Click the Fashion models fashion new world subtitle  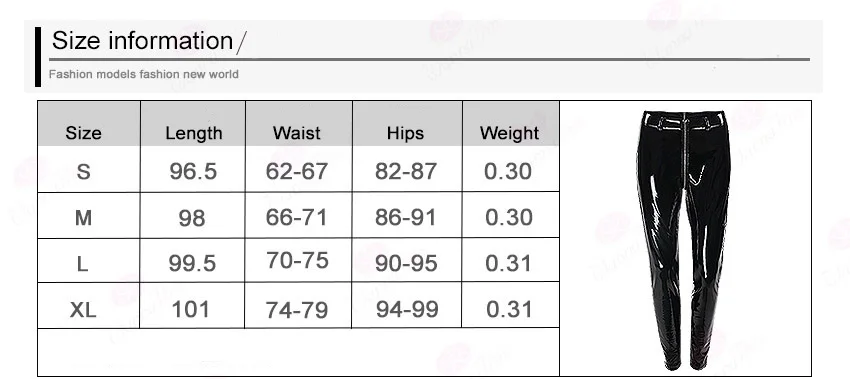click(144, 74)
